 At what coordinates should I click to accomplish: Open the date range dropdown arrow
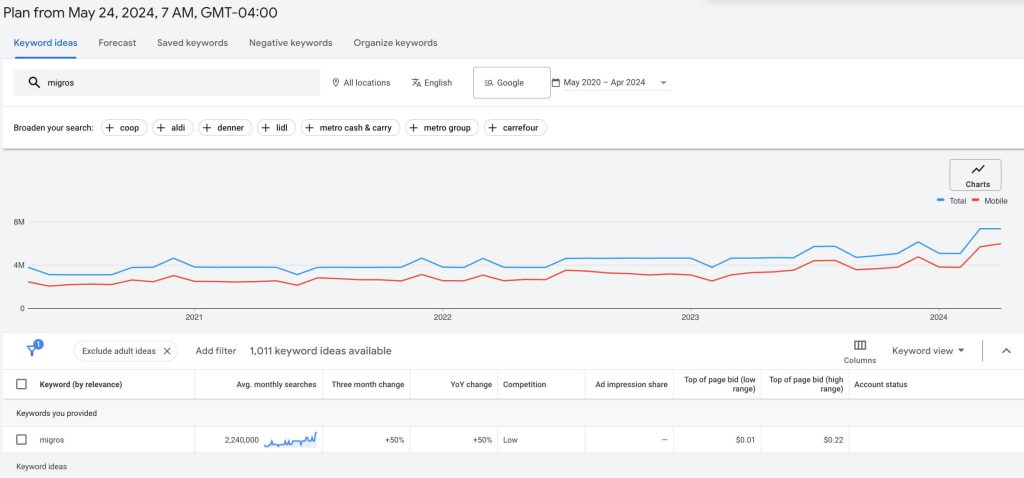(664, 83)
